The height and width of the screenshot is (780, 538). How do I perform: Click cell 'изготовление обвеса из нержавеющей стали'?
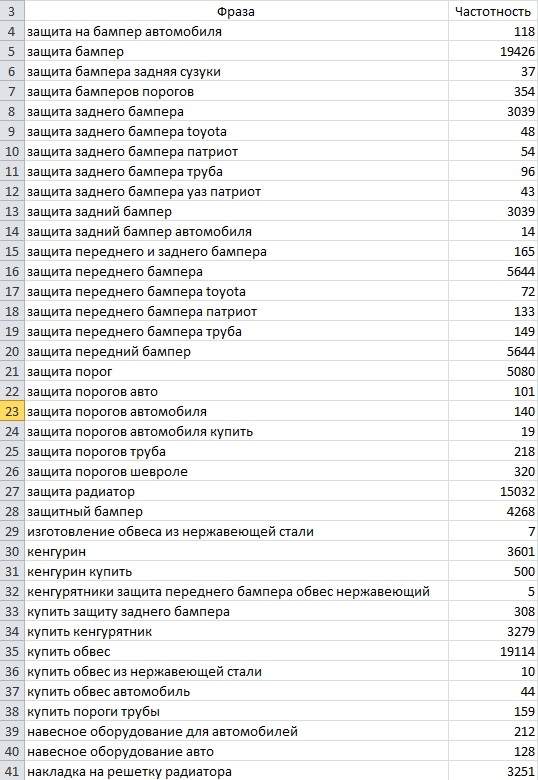tap(236, 532)
